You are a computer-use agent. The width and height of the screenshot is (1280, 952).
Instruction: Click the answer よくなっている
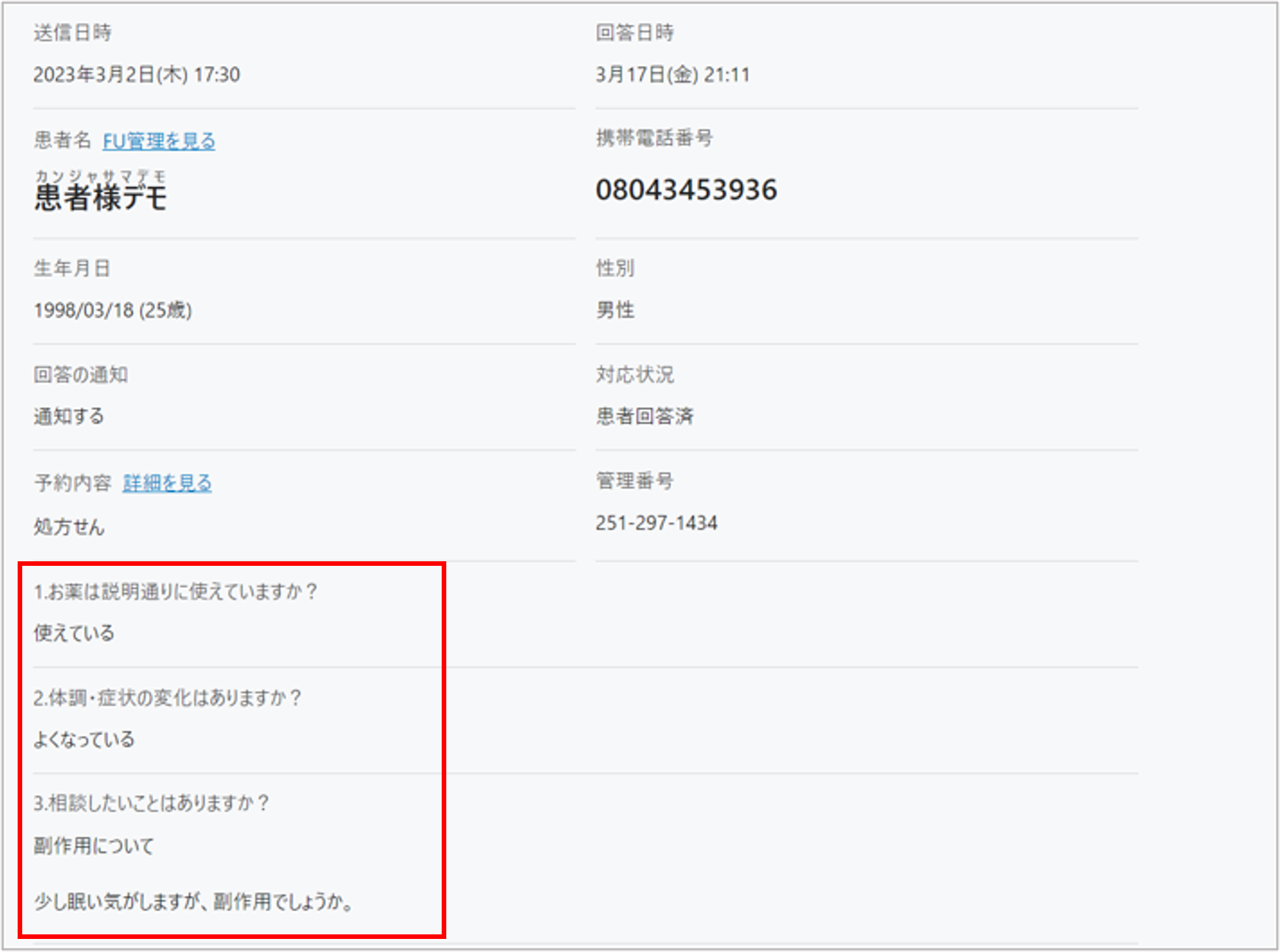pos(84,740)
